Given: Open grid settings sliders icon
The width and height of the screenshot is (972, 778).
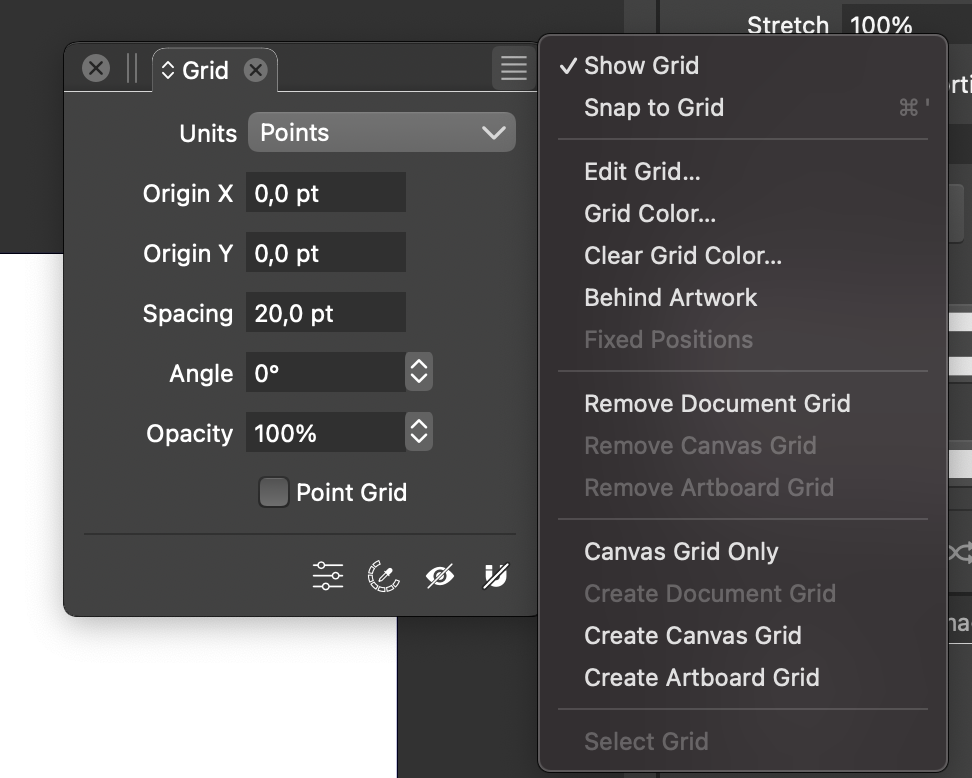Looking at the screenshot, I should tap(327, 576).
